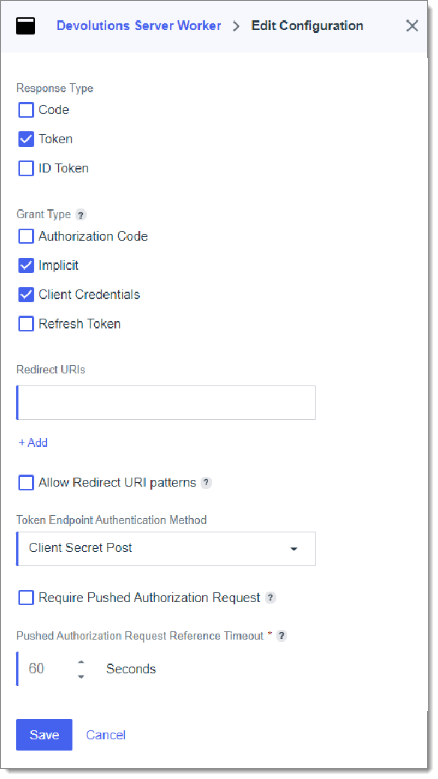Image resolution: width=438 pixels, height=779 pixels.
Task: Decrease timeout seconds with down arrow
Action: click(x=81, y=677)
